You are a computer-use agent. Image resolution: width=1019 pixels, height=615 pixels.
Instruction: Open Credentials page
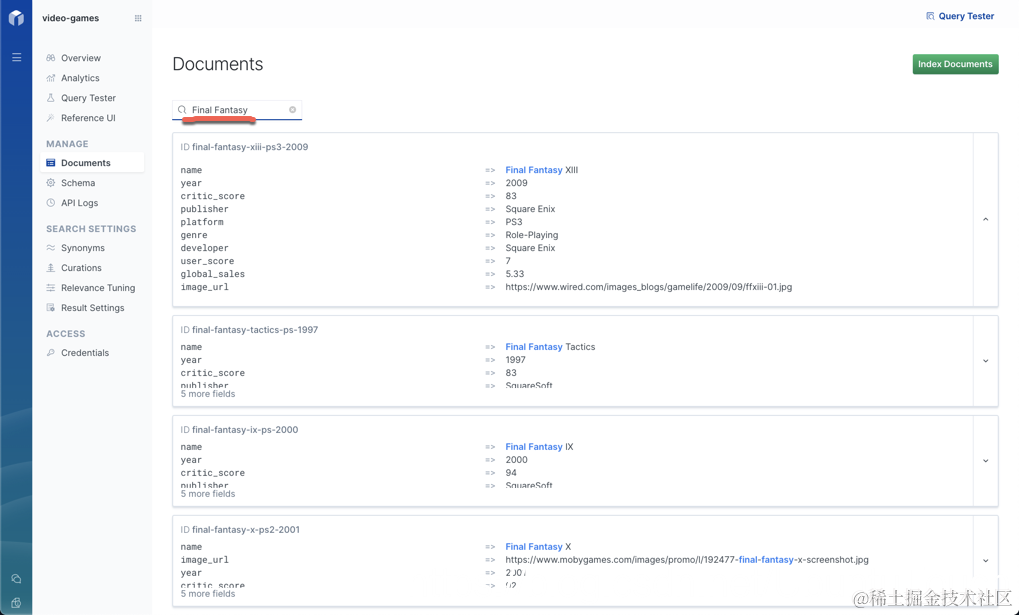click(x=85, y=353)
